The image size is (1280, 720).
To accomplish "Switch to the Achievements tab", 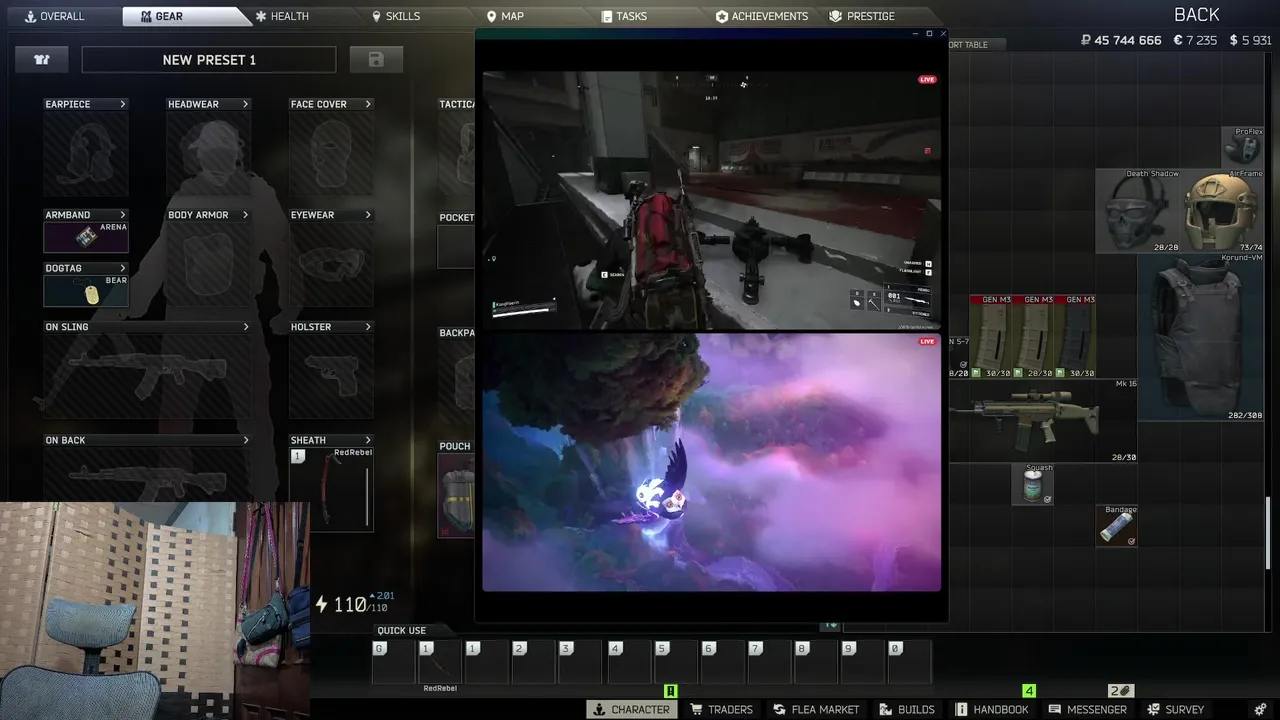I will (762, 16).
